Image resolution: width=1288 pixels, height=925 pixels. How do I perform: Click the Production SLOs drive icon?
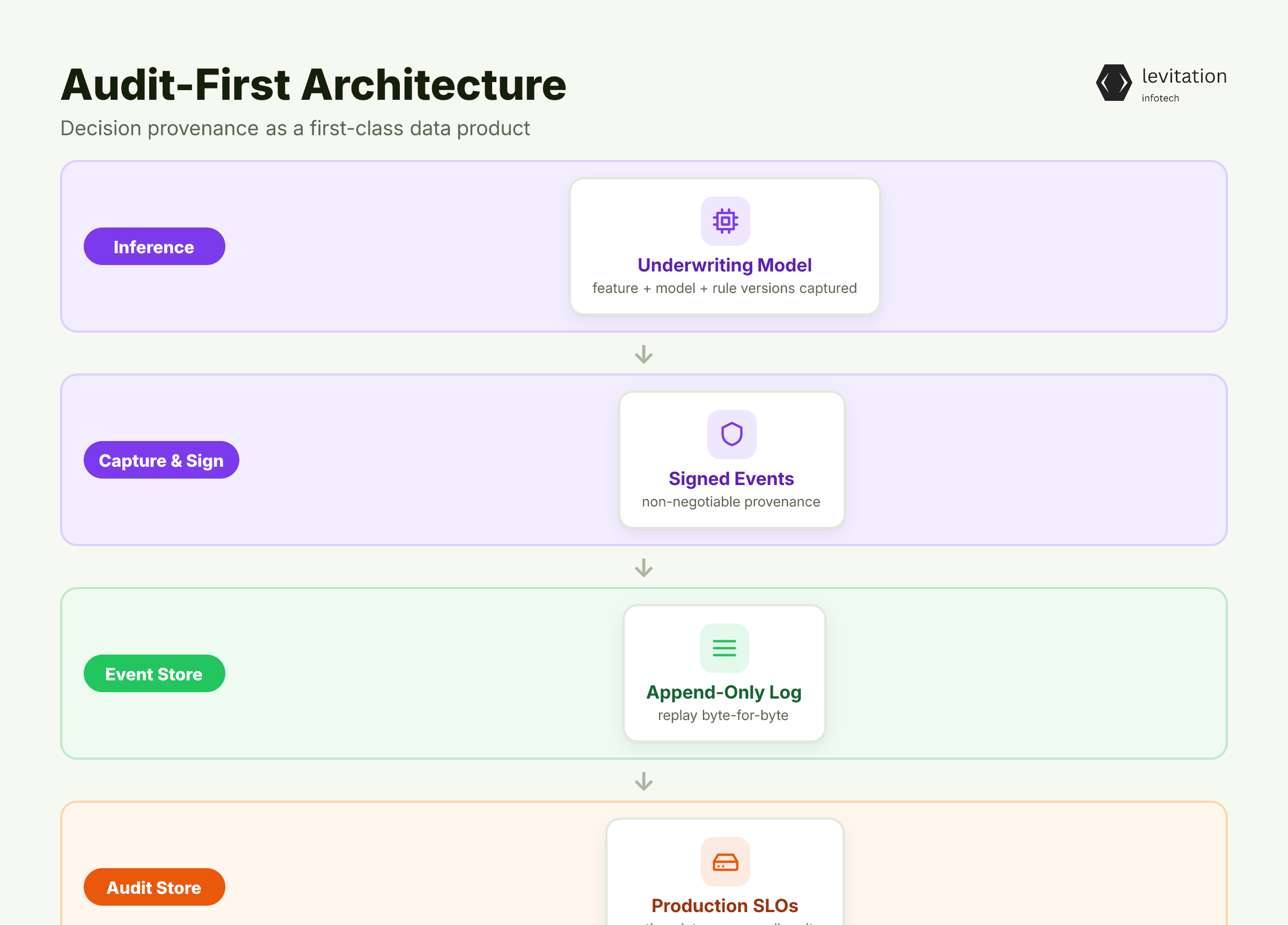point(725,861)
